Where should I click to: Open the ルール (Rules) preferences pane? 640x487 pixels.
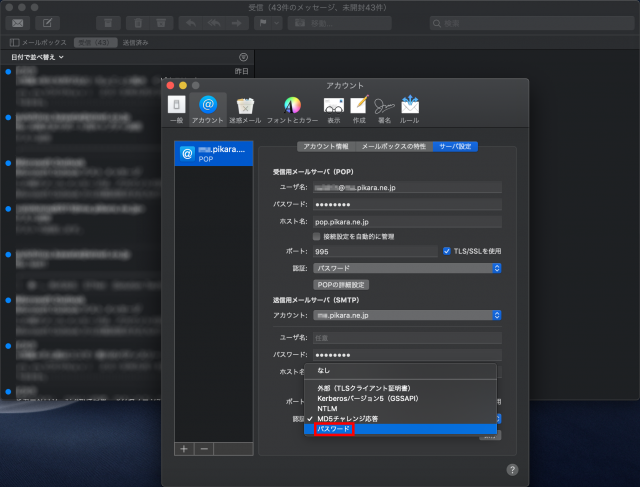coord(410,108)
